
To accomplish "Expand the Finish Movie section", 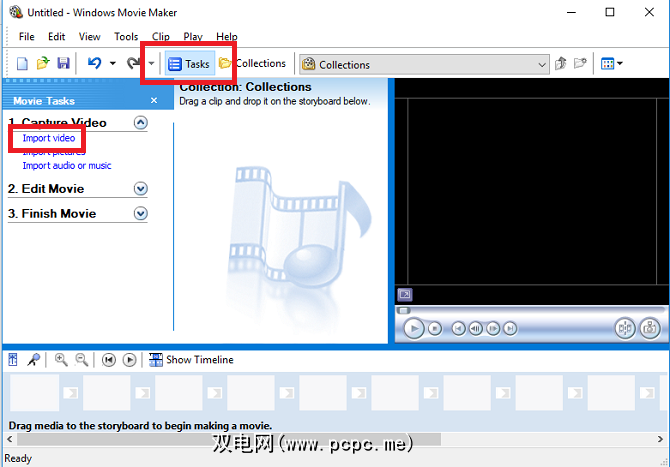I will click(141, 213).
